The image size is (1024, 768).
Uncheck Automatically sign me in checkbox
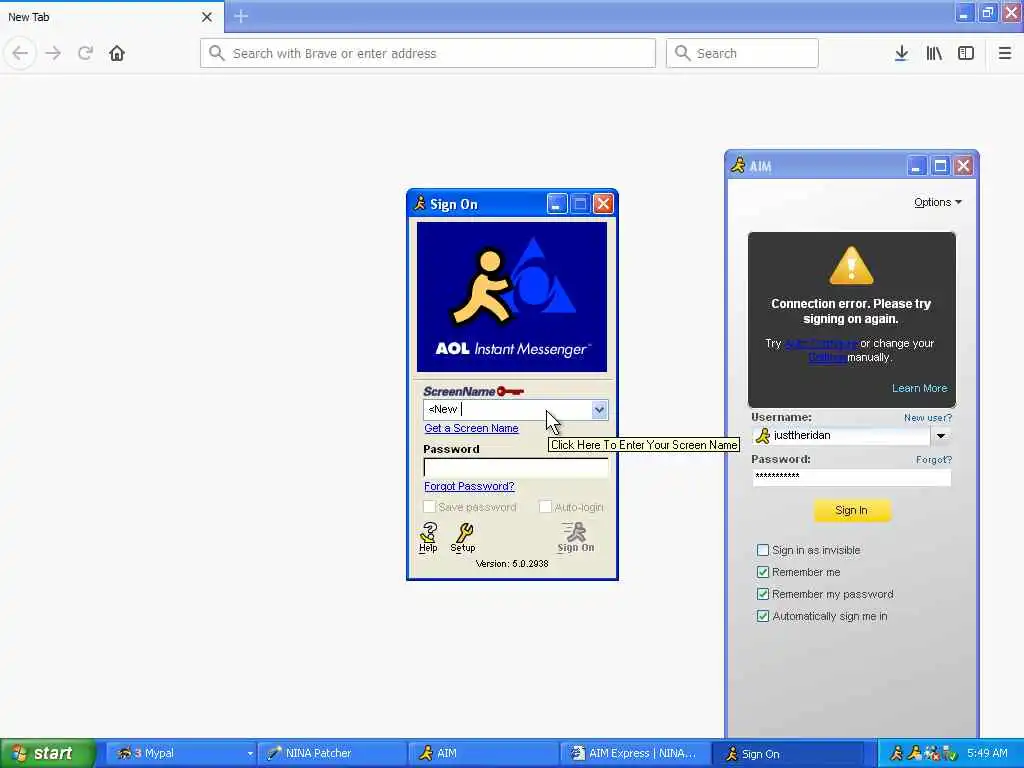pyautogui.click(x=762, y=616)
